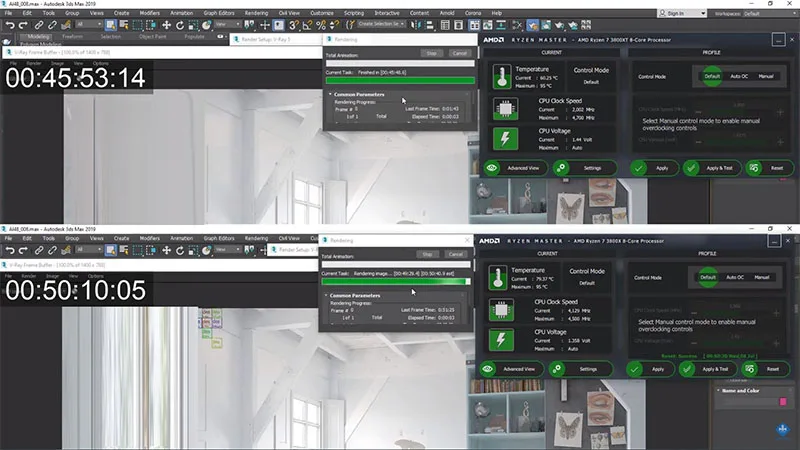This screenshot has height=450, width=800.
Task: Open the Sign In dropdown
Action: click(x=682, y=13)
